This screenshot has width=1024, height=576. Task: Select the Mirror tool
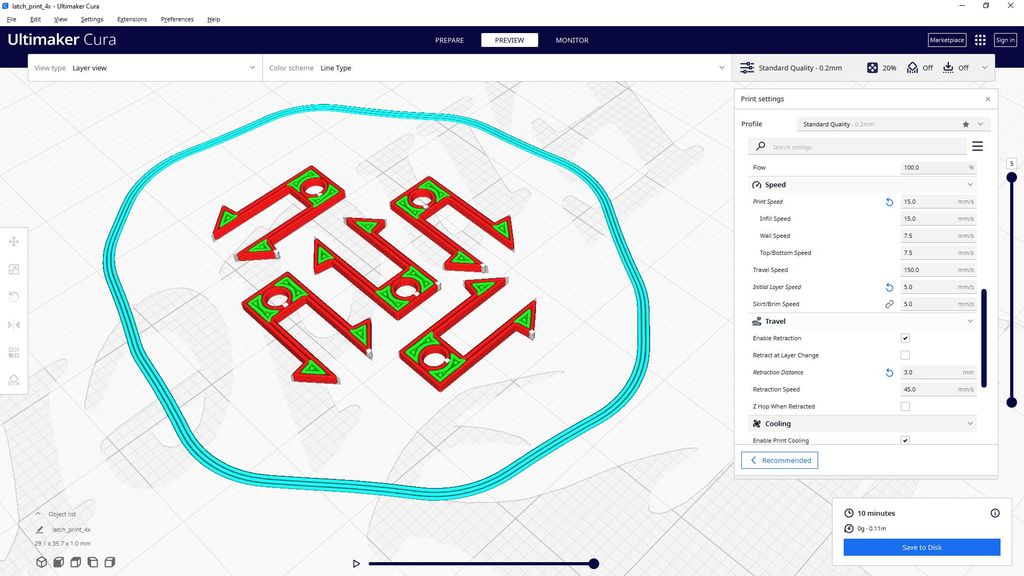(x=14, y=324)
